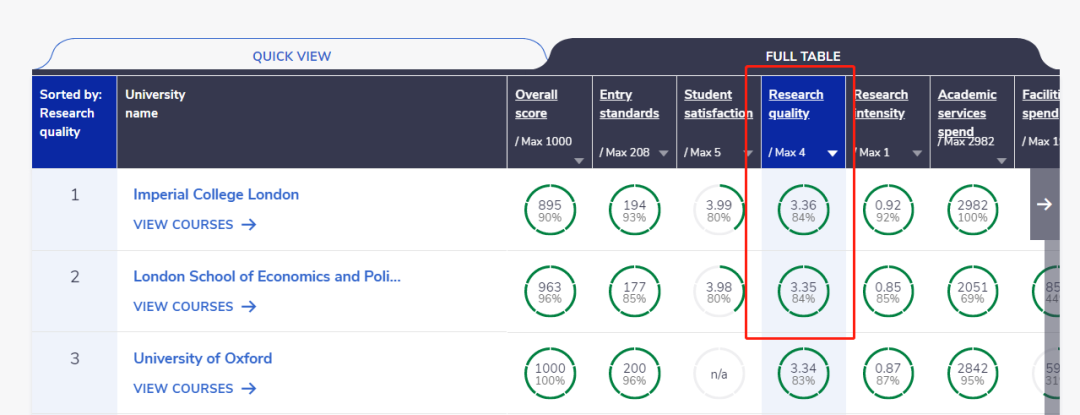The image size is (1080, 415).
Task: Click the Entry standards sort arrow
Action: pos(663,153)
